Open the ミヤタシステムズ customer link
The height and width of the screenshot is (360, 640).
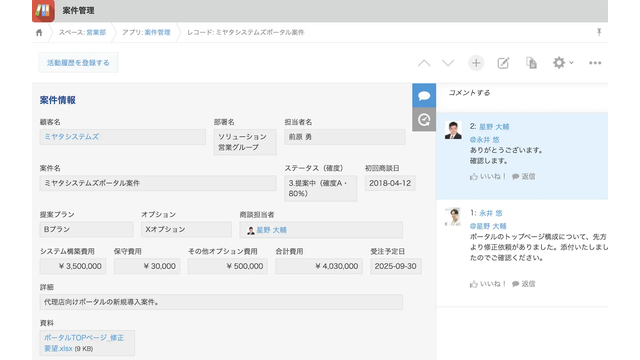tap(71, 137)
